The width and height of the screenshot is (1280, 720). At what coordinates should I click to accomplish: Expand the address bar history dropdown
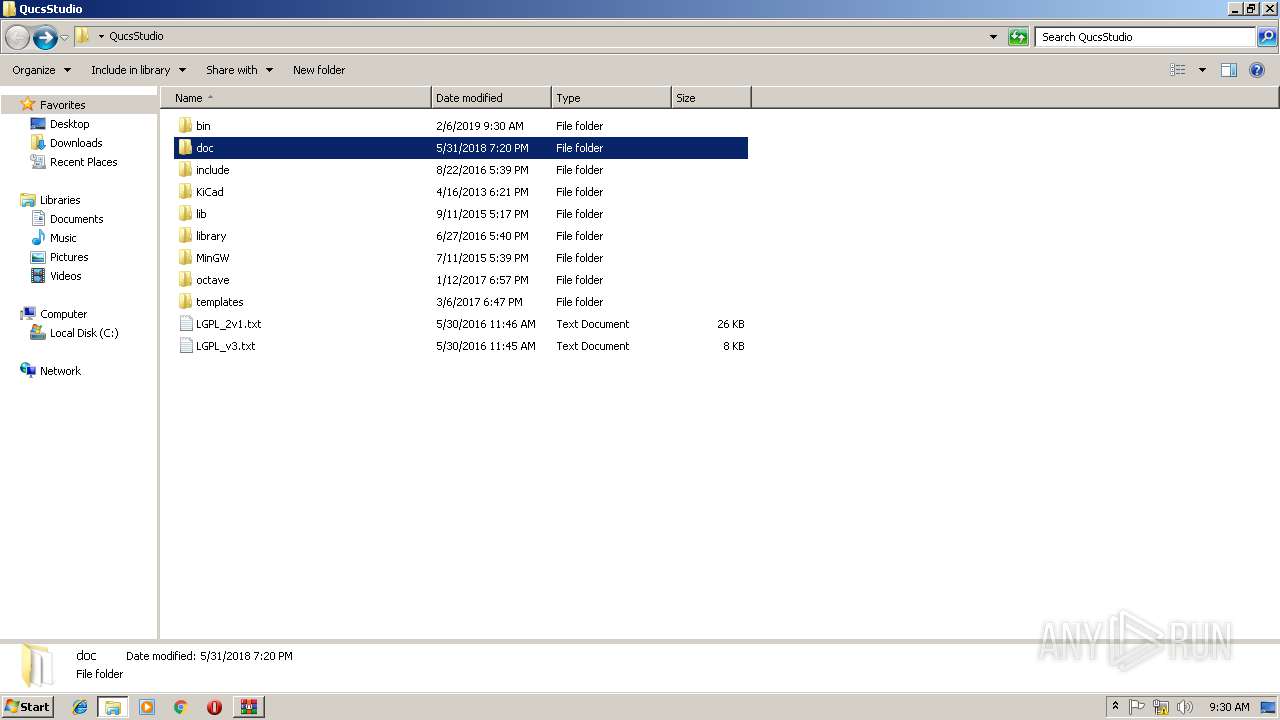click(993, 37)
